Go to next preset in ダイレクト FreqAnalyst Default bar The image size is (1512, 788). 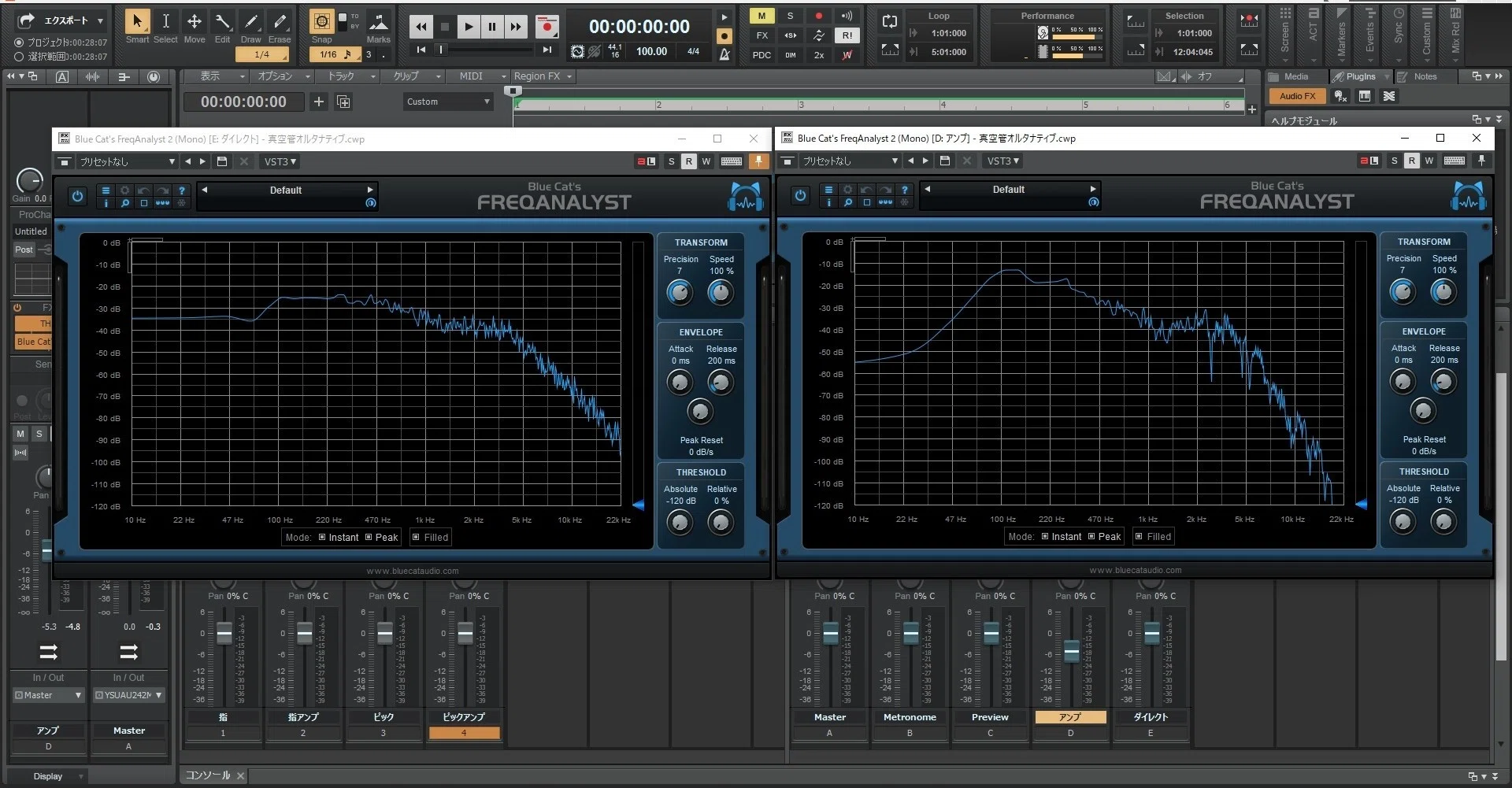(370, 190)
